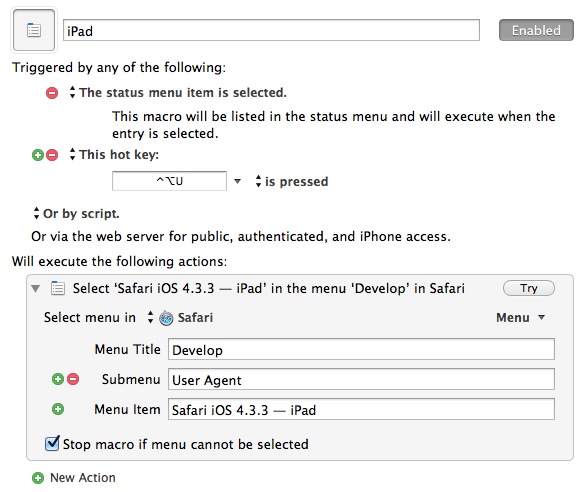
Task: Click the Menu Item field with Safari iOS 4.3.3 — iPad
Action: tap(361, 409)
